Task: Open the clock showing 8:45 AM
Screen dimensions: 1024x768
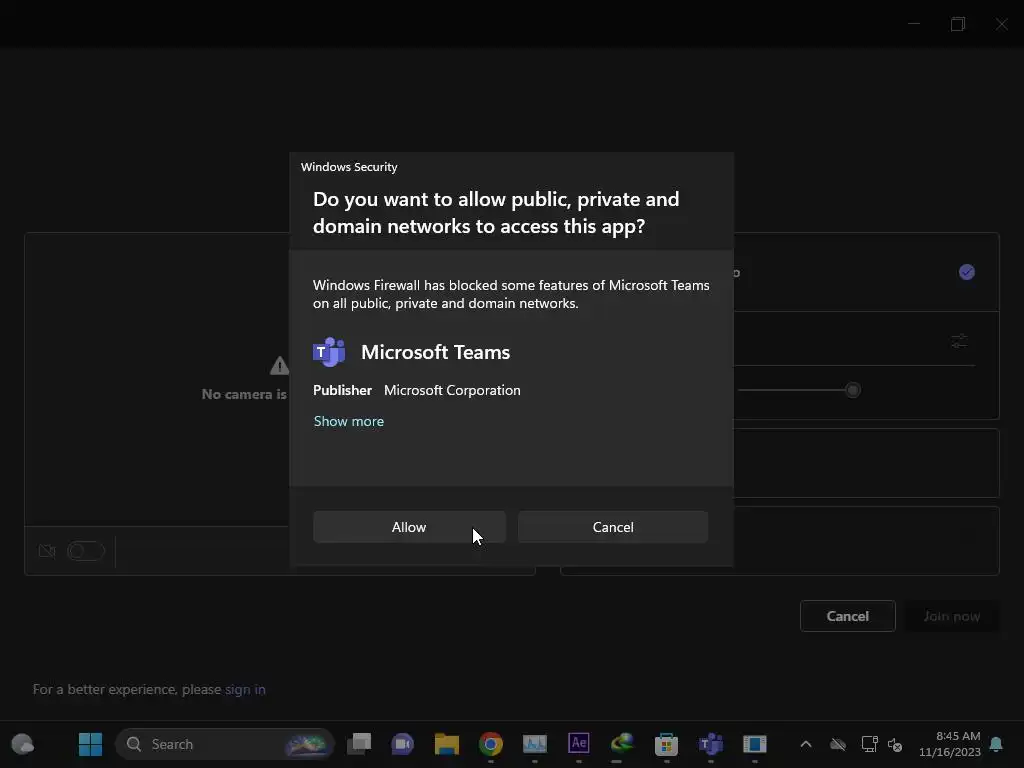Action: (x=950, y=744)
